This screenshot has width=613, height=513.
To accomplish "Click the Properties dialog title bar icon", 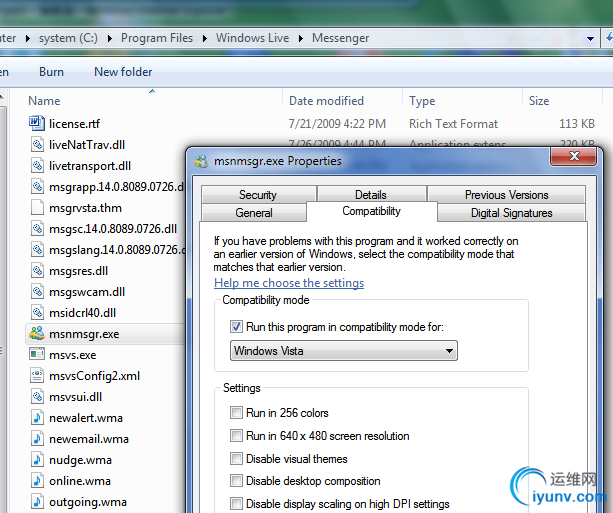I will click(201, 161).
